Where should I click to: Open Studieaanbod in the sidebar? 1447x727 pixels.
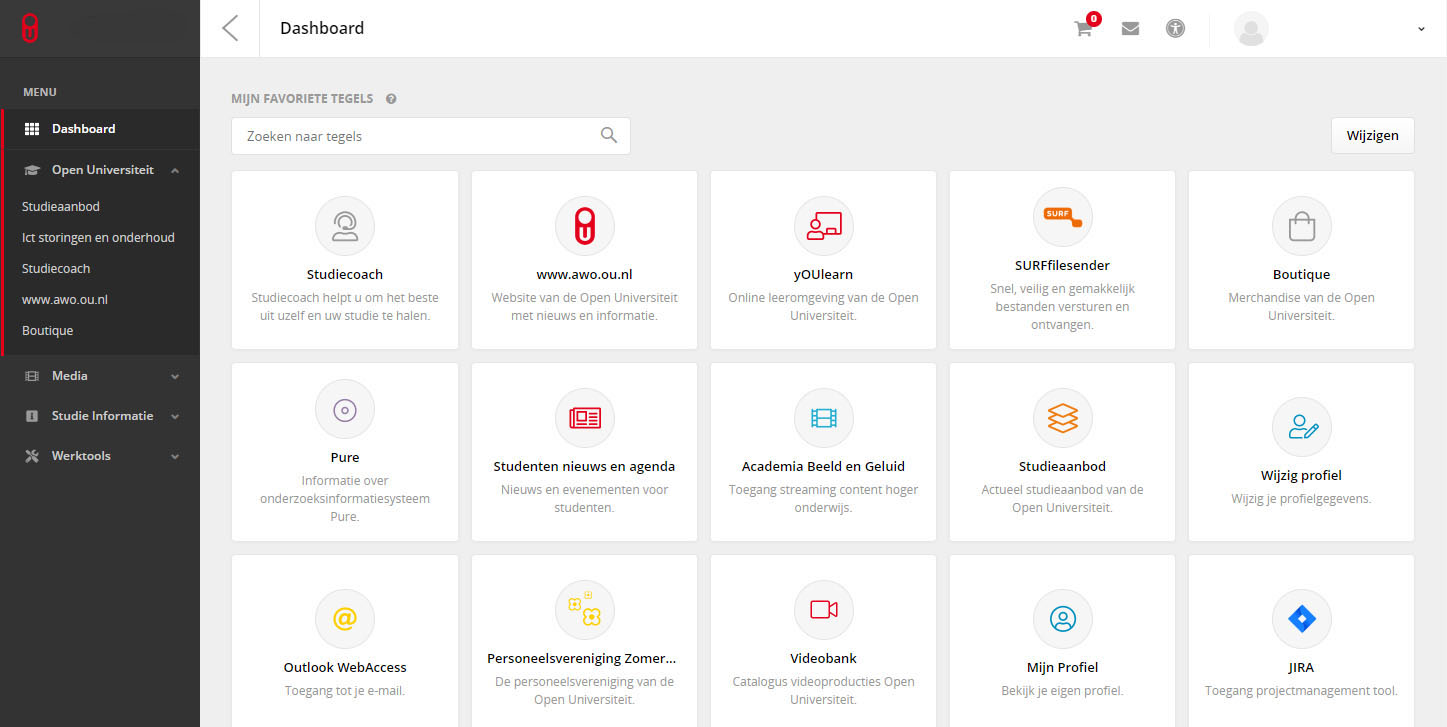point(61,207)
